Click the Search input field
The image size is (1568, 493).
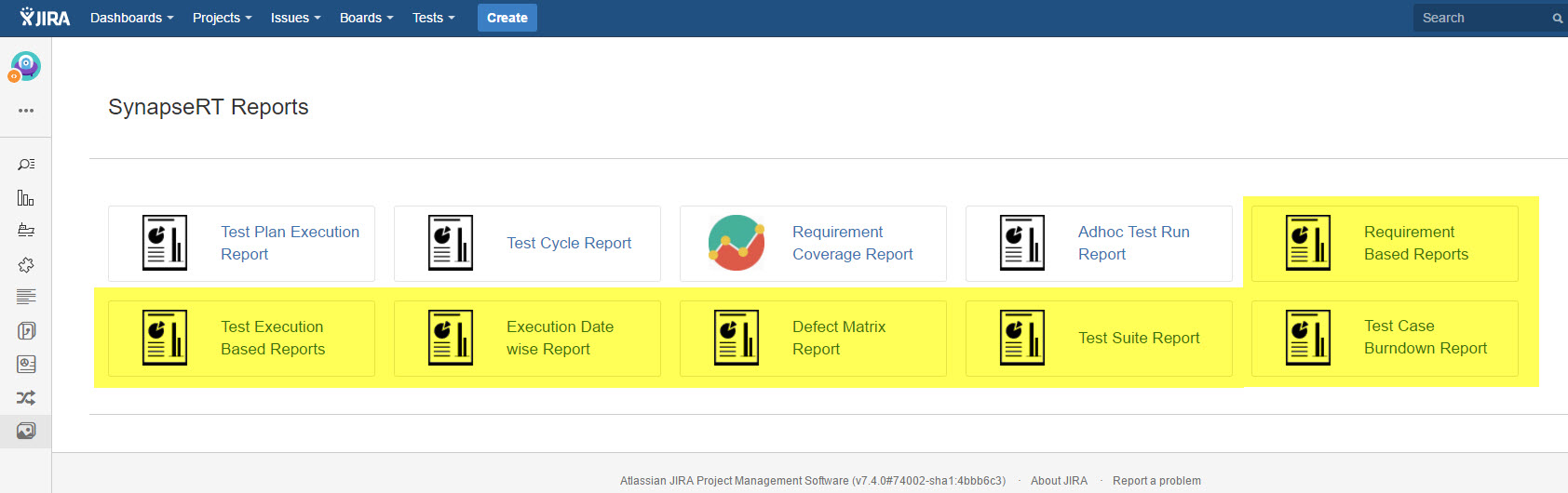[1480, 18]
